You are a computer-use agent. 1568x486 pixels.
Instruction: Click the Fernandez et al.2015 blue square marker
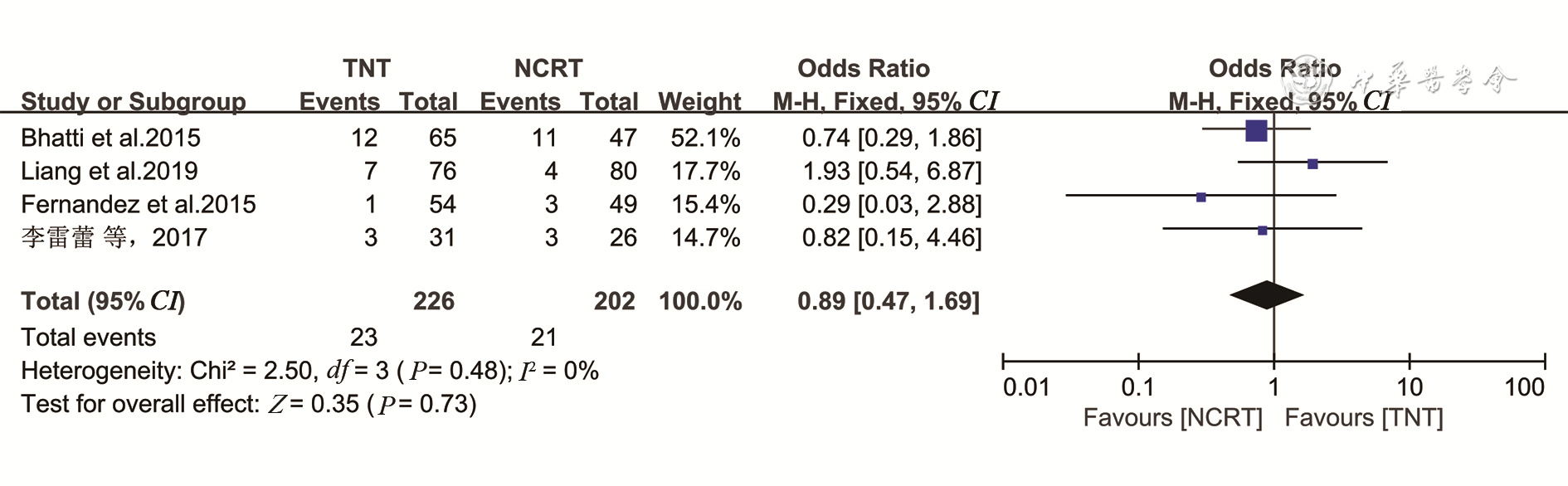(x=1200, y=197)
